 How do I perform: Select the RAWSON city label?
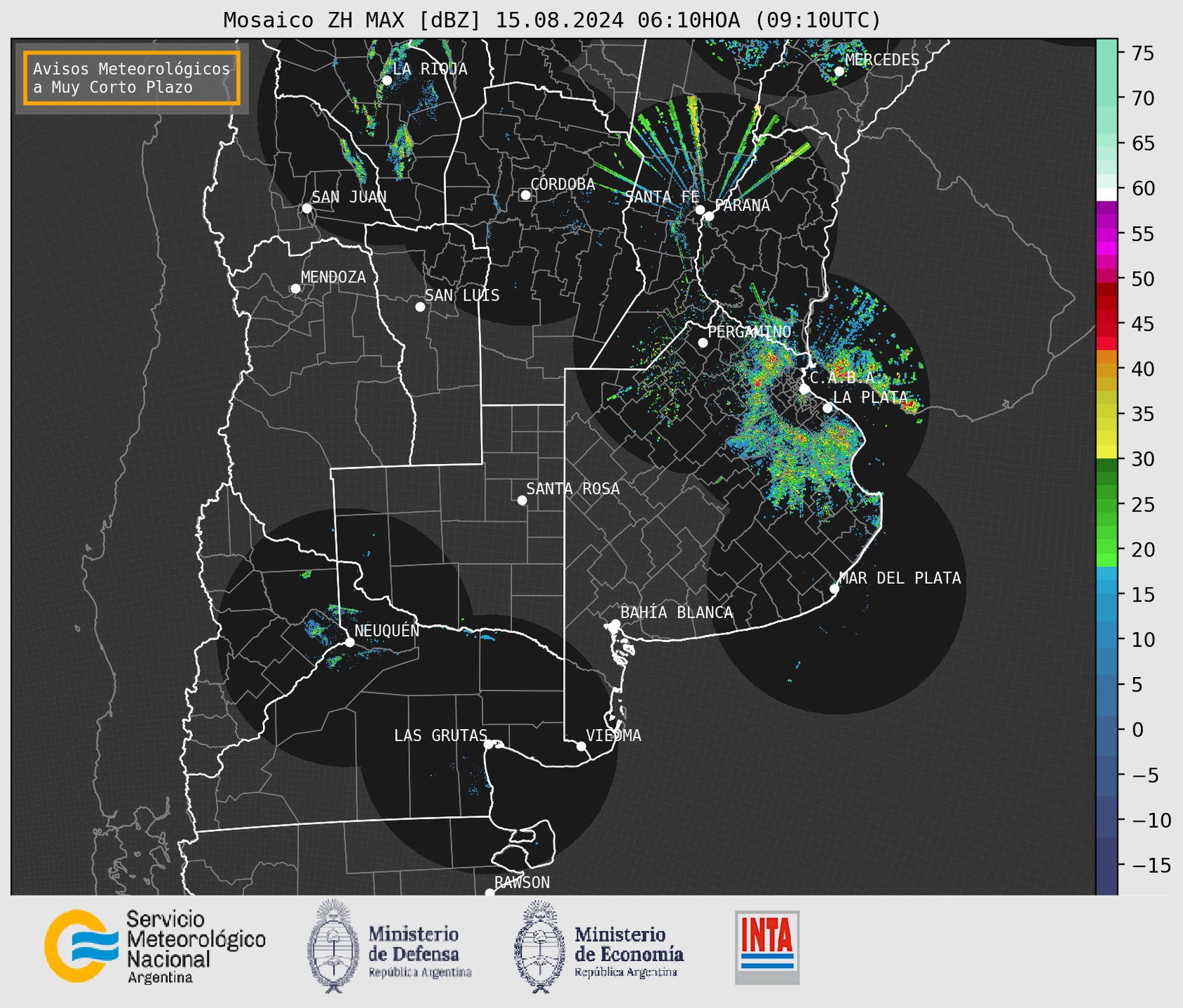pos(522,883)
